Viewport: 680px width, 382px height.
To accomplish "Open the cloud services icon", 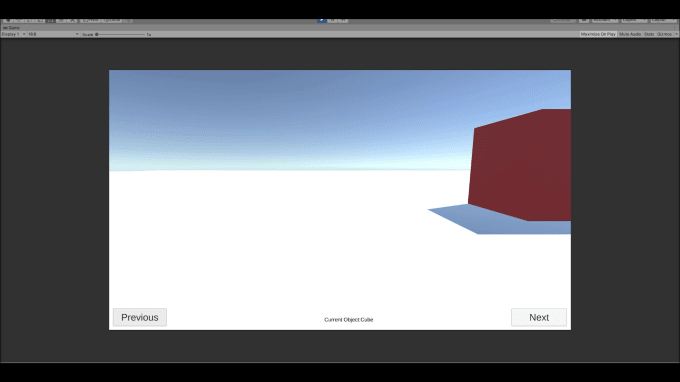I will (584, 20).
